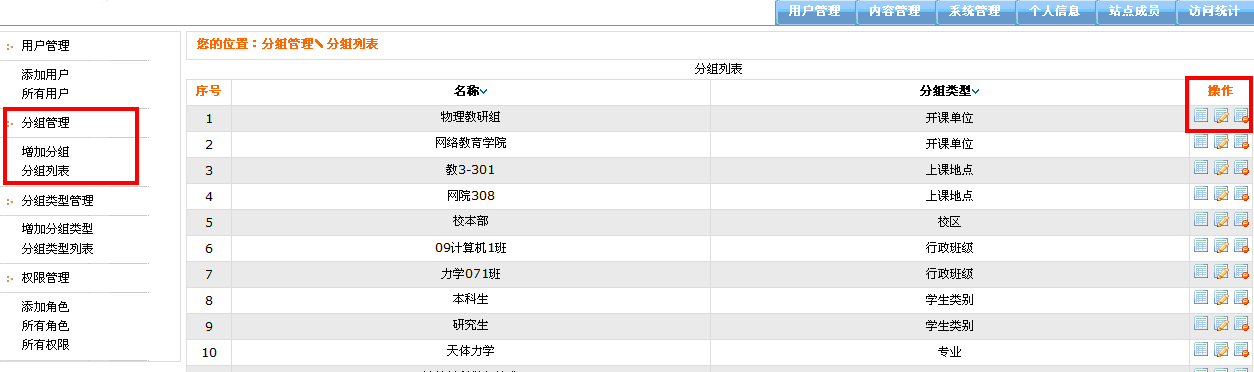Open the 分组类型列表 link

click(x=57, y=248)
